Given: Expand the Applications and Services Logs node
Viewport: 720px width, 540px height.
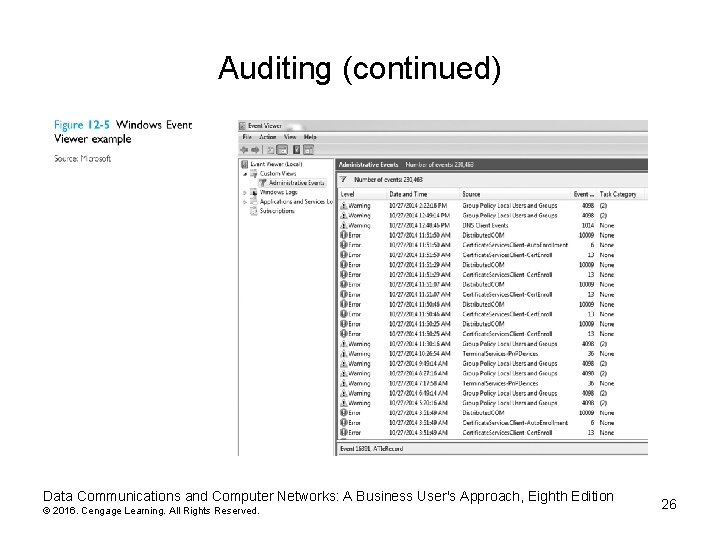Looking at the screenshot, I should pos(245,202).
